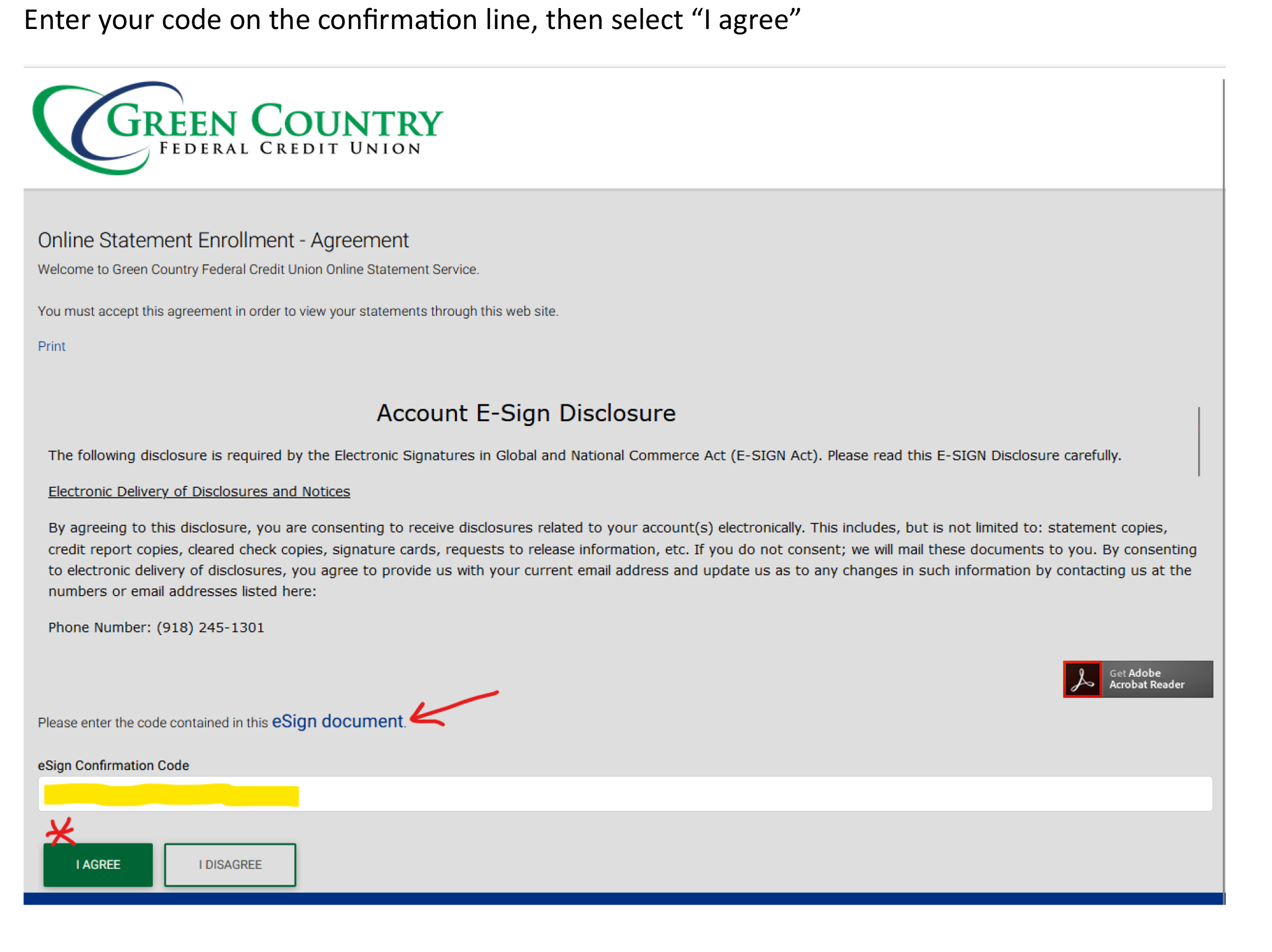Screen dimensions: 1272x952
Task: Click 'Online Statement Enrollment - Agreement' heading
Action: coord(223,240)
